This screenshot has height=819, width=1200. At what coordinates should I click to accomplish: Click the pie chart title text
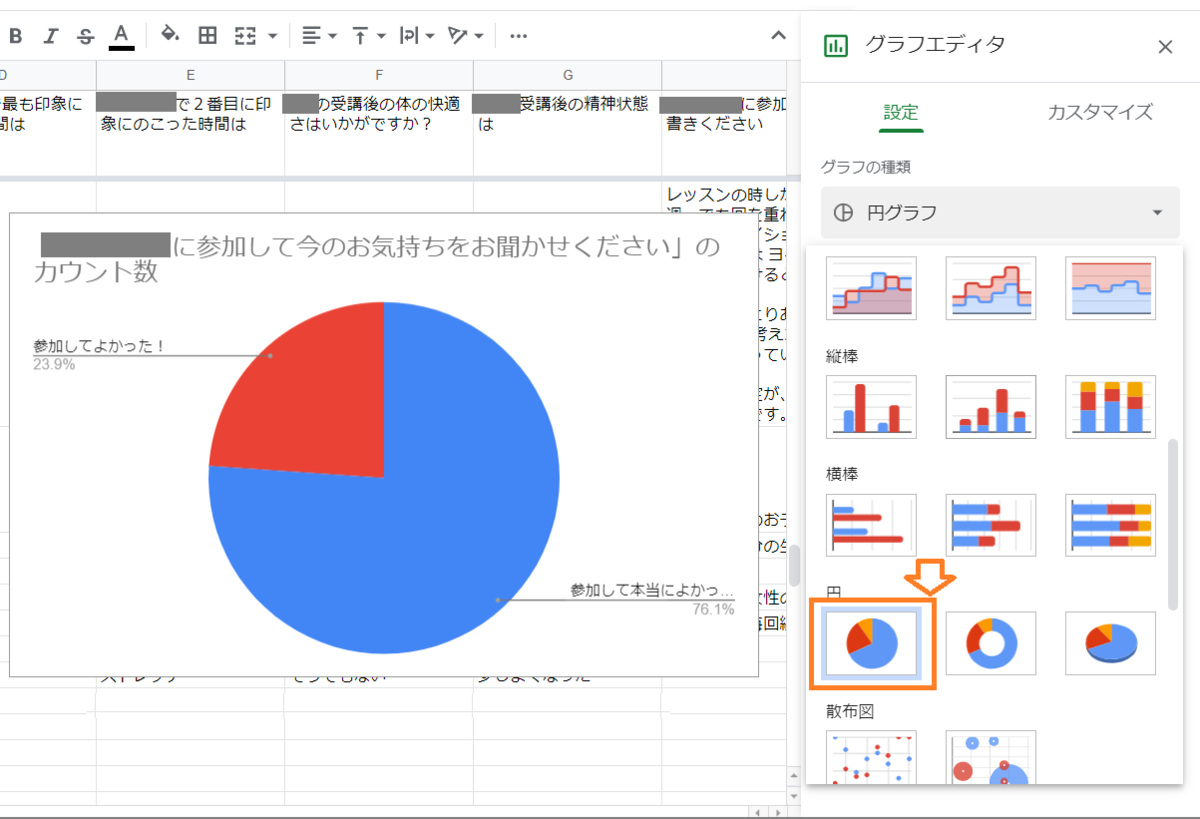coord(376,258)
